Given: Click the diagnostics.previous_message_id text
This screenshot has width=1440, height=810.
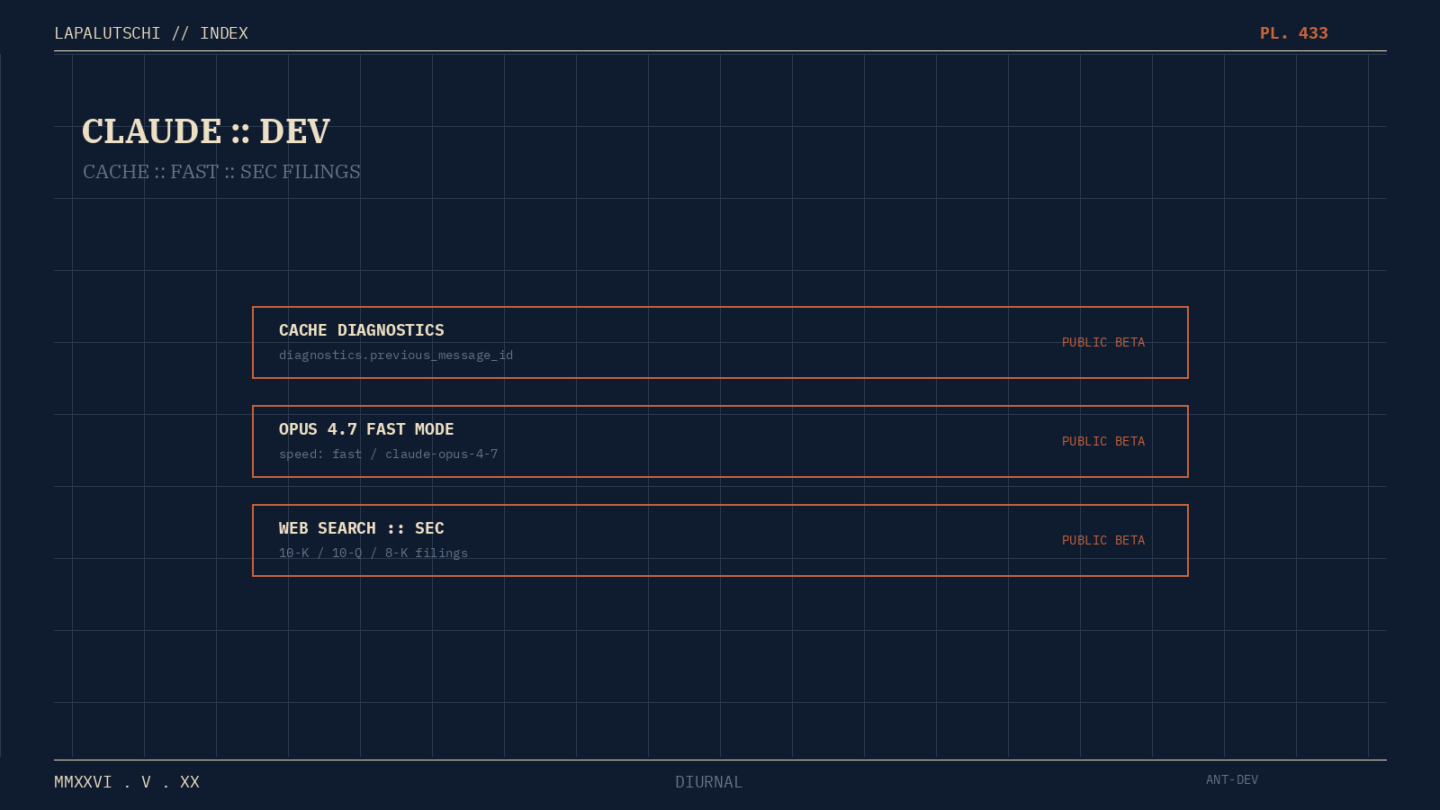Looking at the screenshot, I should pos(396,355).
